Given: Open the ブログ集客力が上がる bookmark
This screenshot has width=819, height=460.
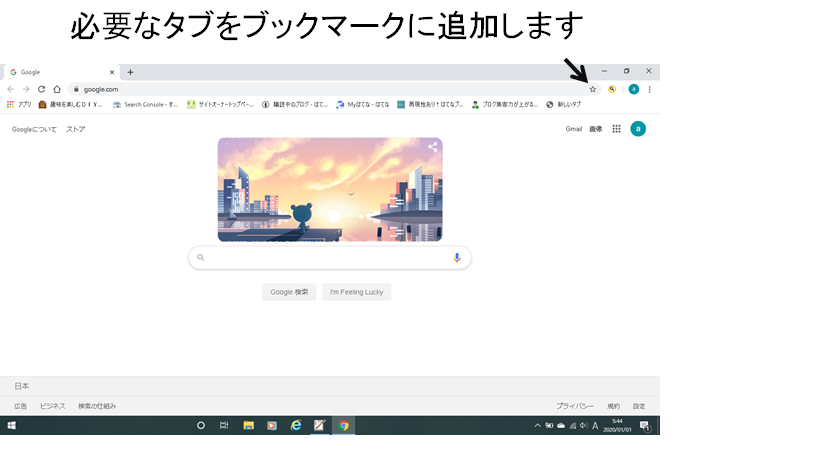Looking at the screenshot, I should [505, 104].
